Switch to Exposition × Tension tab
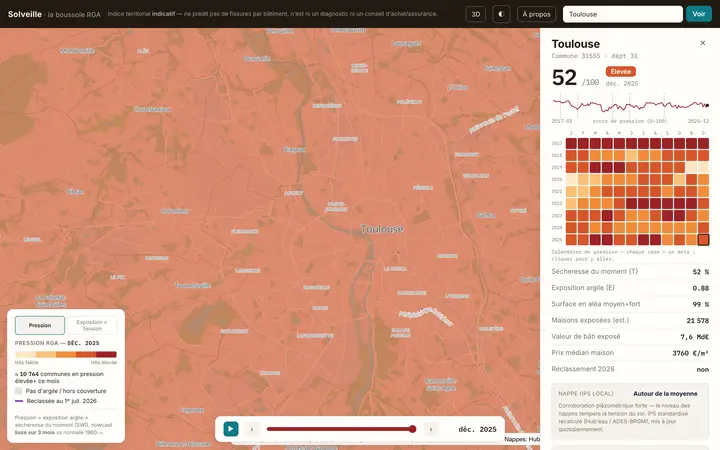Viewport: 720px width, 450px height. [92, 325]
